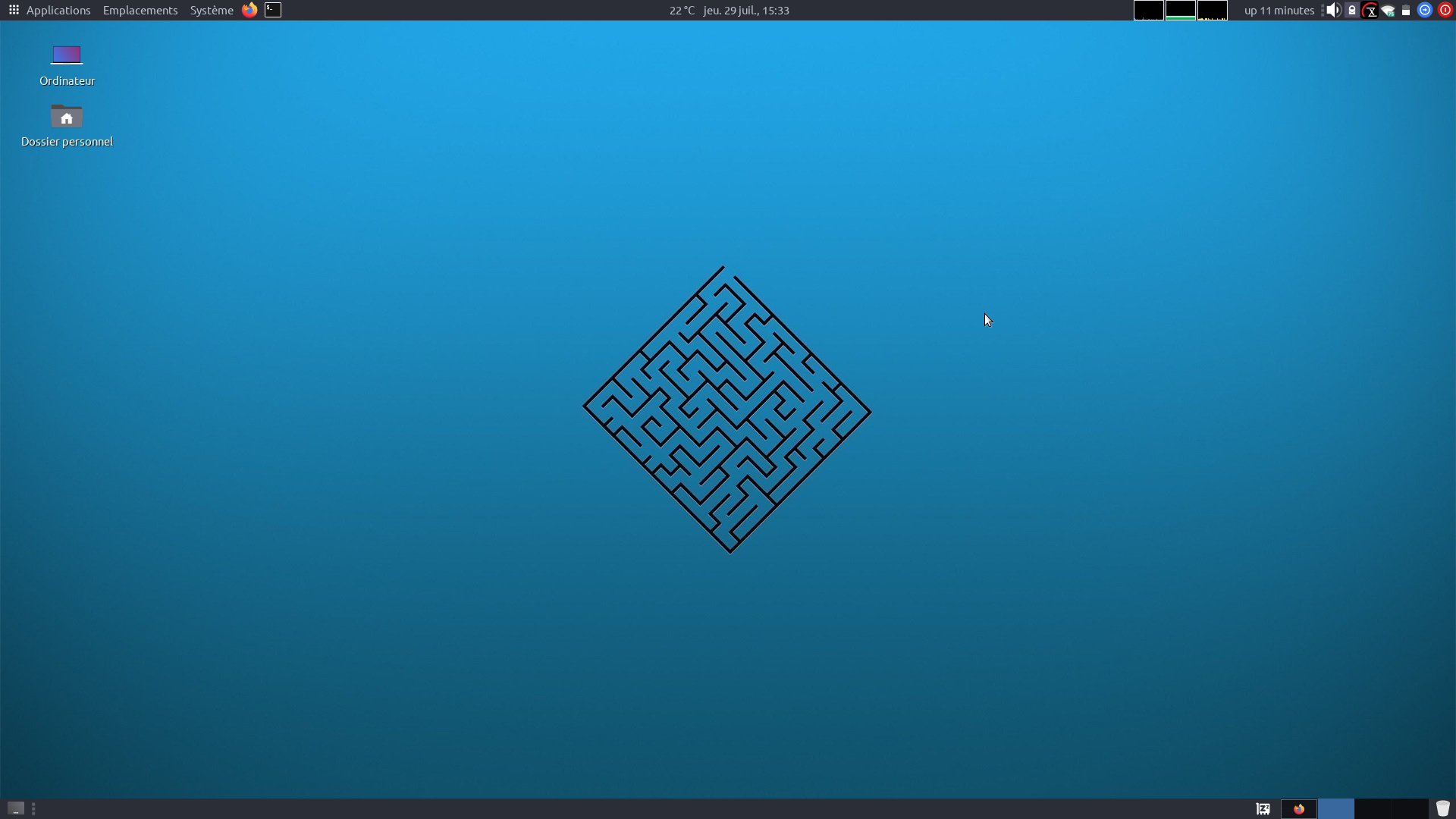Toggle the show desktop button in the bottom-left corner
1456x819 pixels.
[16, 808]
